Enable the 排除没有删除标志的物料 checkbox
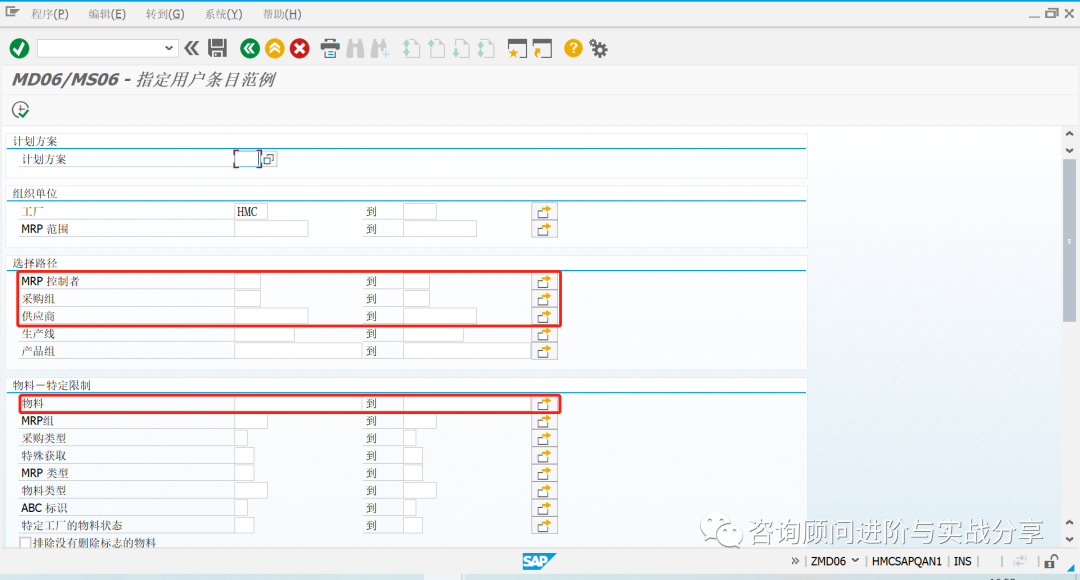This screenshot has width=1080, height=580. tap(26, 541)
